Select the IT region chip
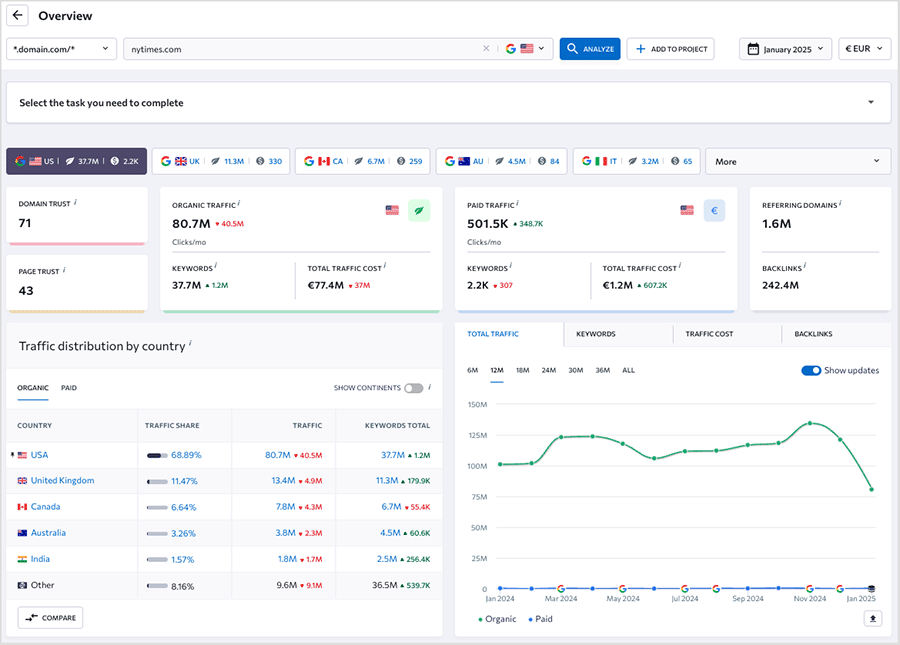Screen dimensions: 900x645 tap(637, 161)
